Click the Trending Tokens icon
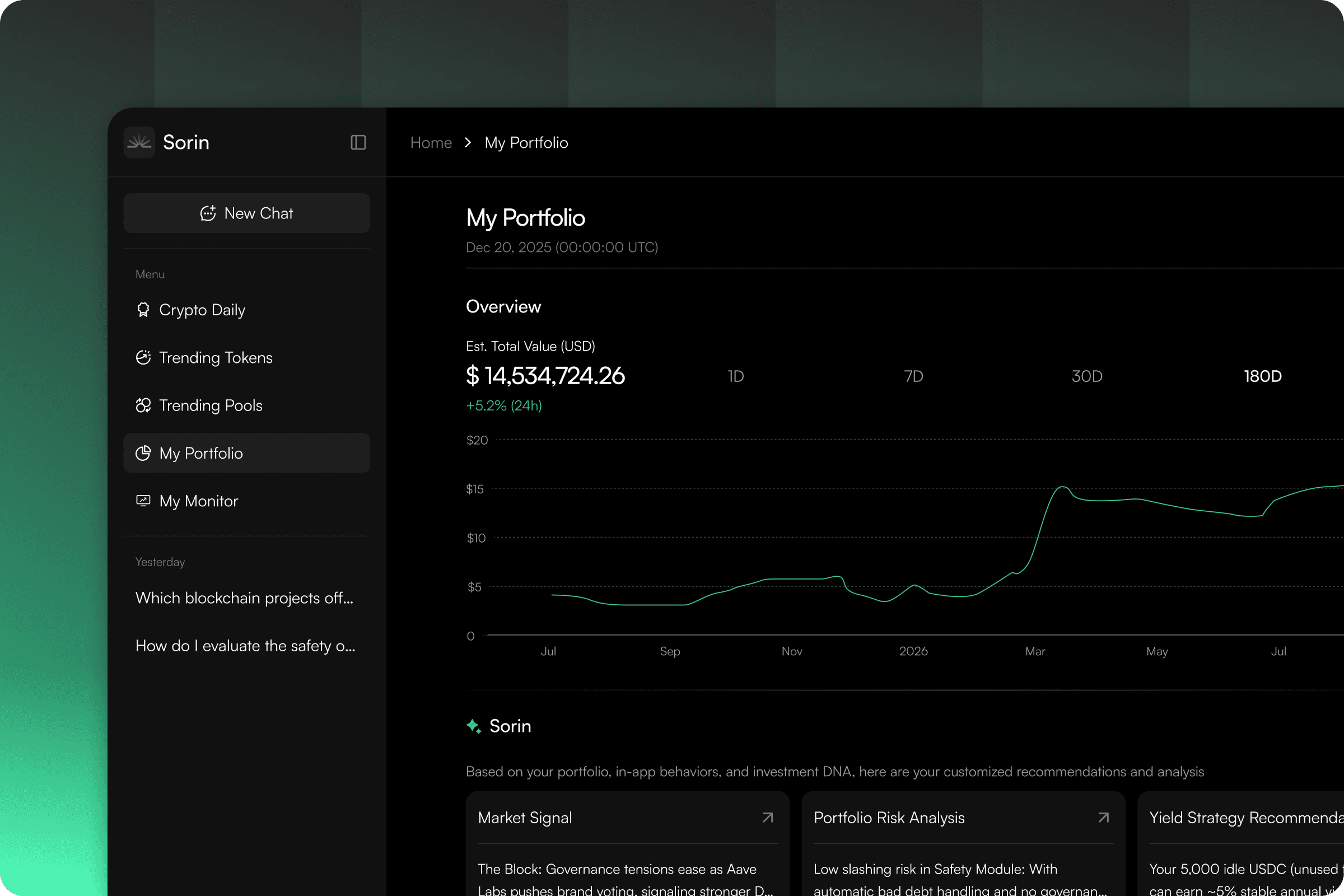The width and height of the screenshot is (1344, 896). click(x=143, y=358)
